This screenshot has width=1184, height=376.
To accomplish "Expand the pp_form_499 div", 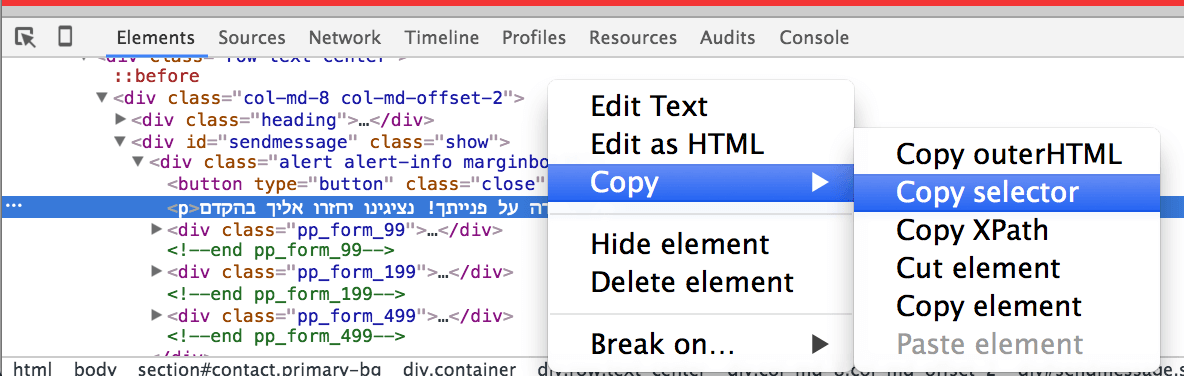I will coord(157,314).
